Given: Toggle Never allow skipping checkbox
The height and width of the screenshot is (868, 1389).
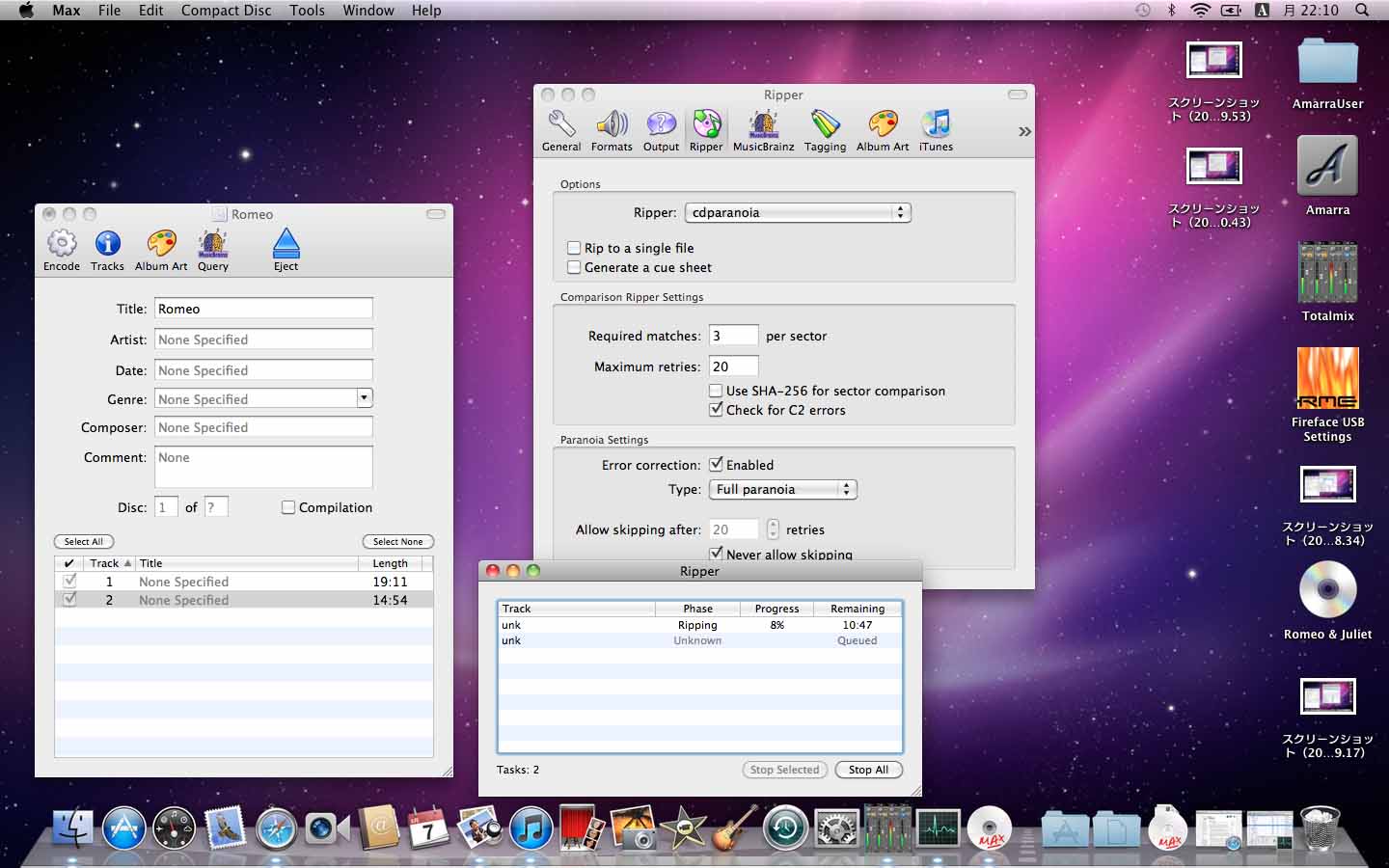Looking at the screenshot, I should 716,554.
